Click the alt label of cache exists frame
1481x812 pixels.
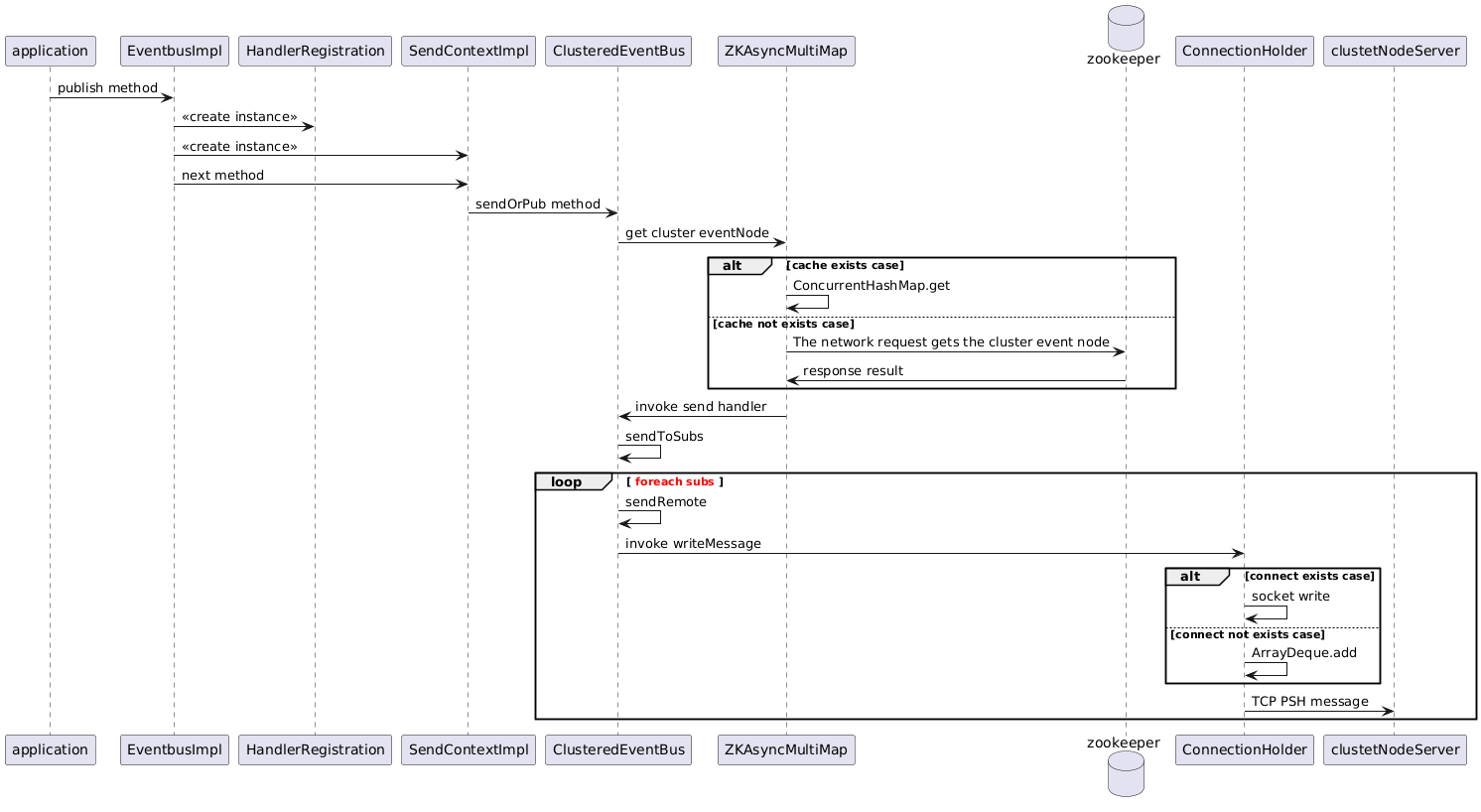pos(733,266)
